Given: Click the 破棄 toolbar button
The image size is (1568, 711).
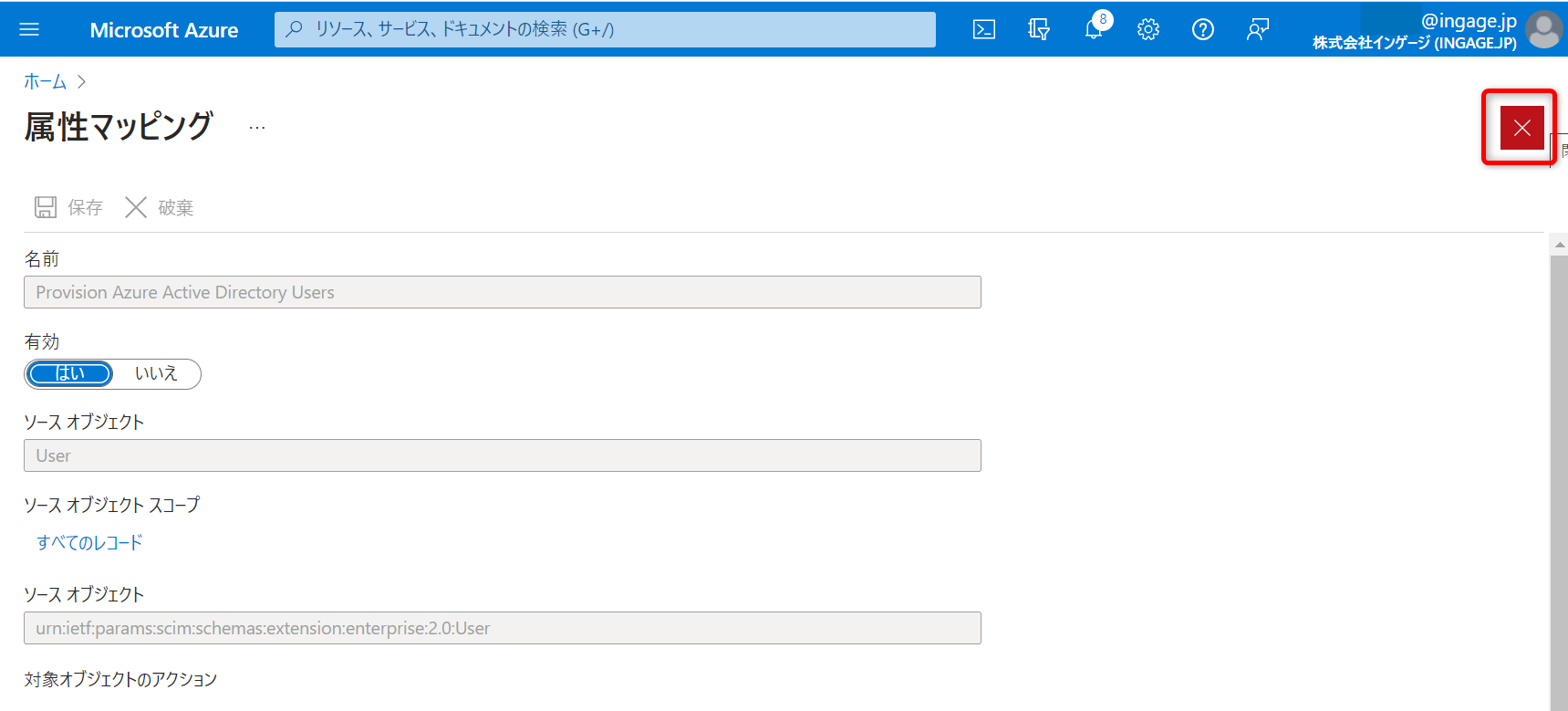Looking at the screenshot, I should pyautogui.click(x=160, y=207).
